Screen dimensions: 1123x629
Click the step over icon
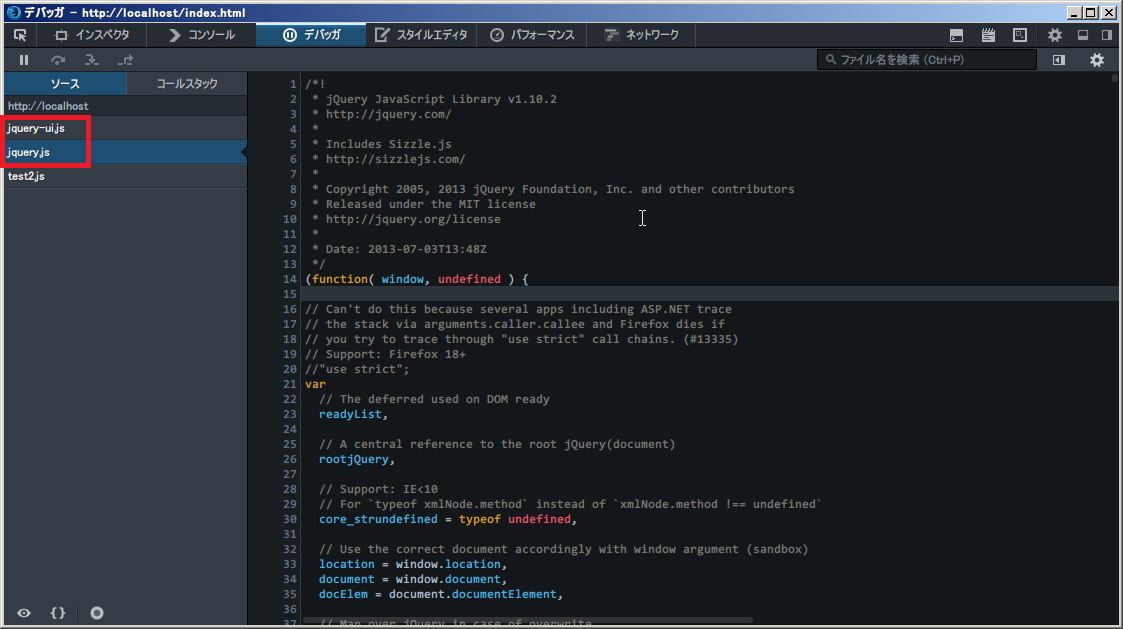tap(58, 60)
